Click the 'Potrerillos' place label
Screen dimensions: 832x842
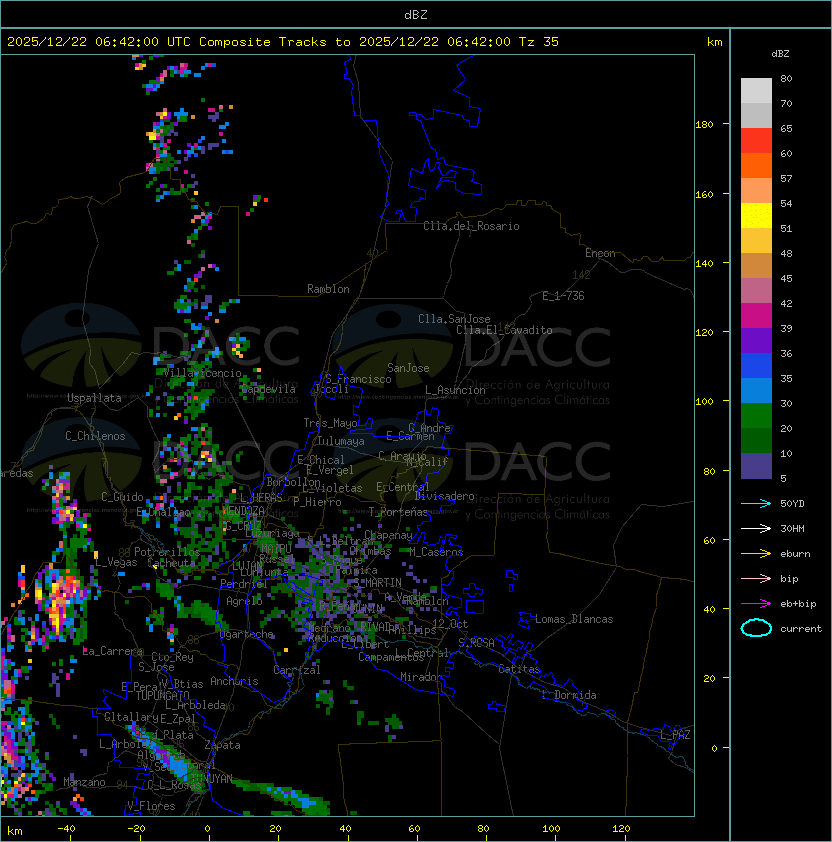pyautogui.click(x=167, y=552)
